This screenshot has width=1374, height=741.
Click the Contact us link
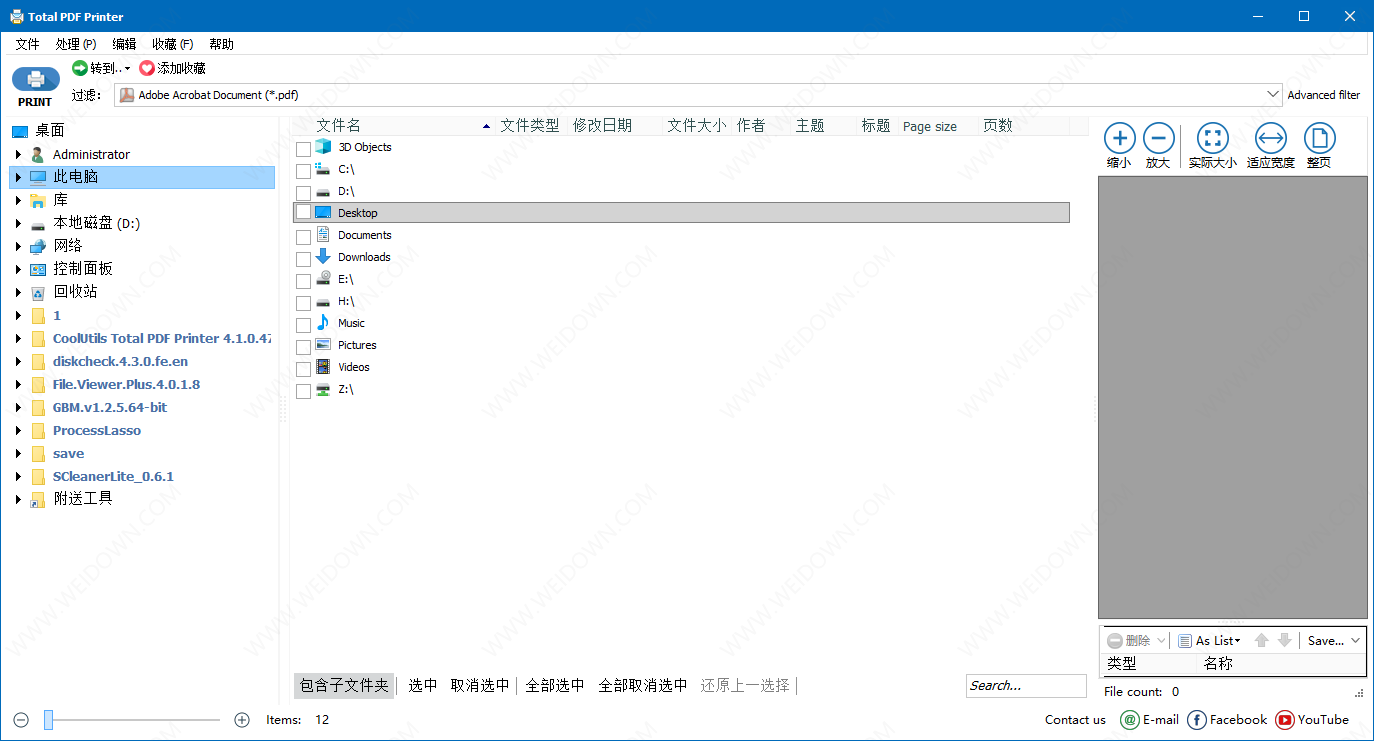pyautogui.click(x=1075, y=720)
